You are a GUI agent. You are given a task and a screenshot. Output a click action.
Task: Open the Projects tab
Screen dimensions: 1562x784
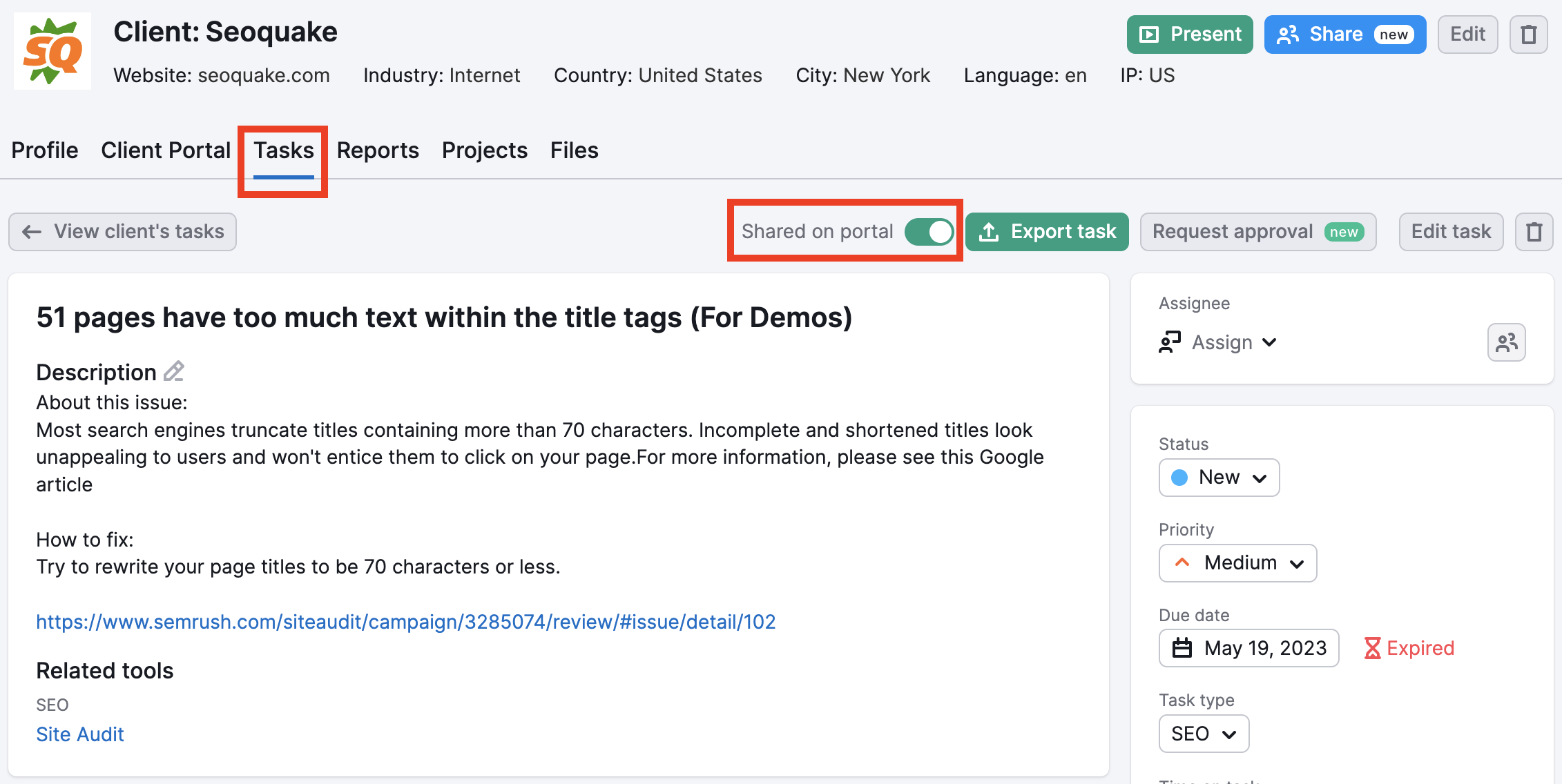tap(485, 150)
